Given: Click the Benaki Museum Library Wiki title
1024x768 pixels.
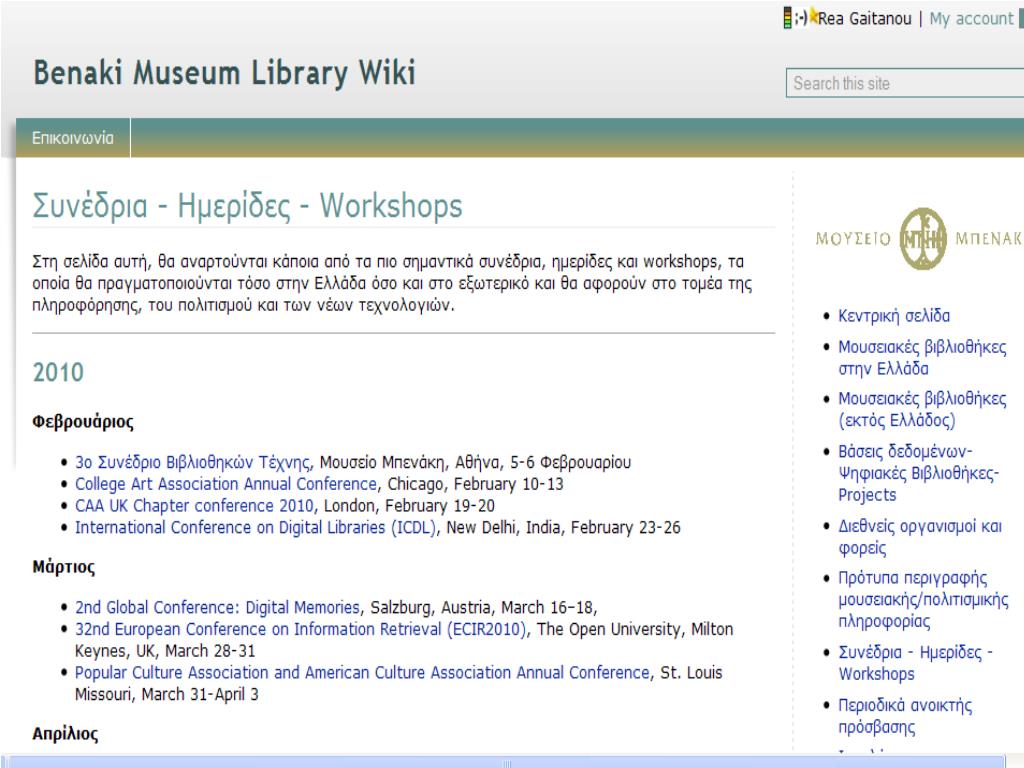Looking at the screenshot, I should coord(224,72).
